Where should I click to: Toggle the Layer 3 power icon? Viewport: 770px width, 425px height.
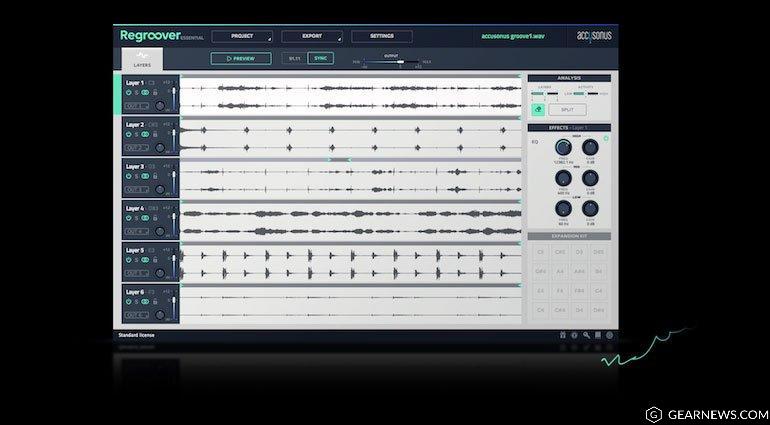(129, 176)
